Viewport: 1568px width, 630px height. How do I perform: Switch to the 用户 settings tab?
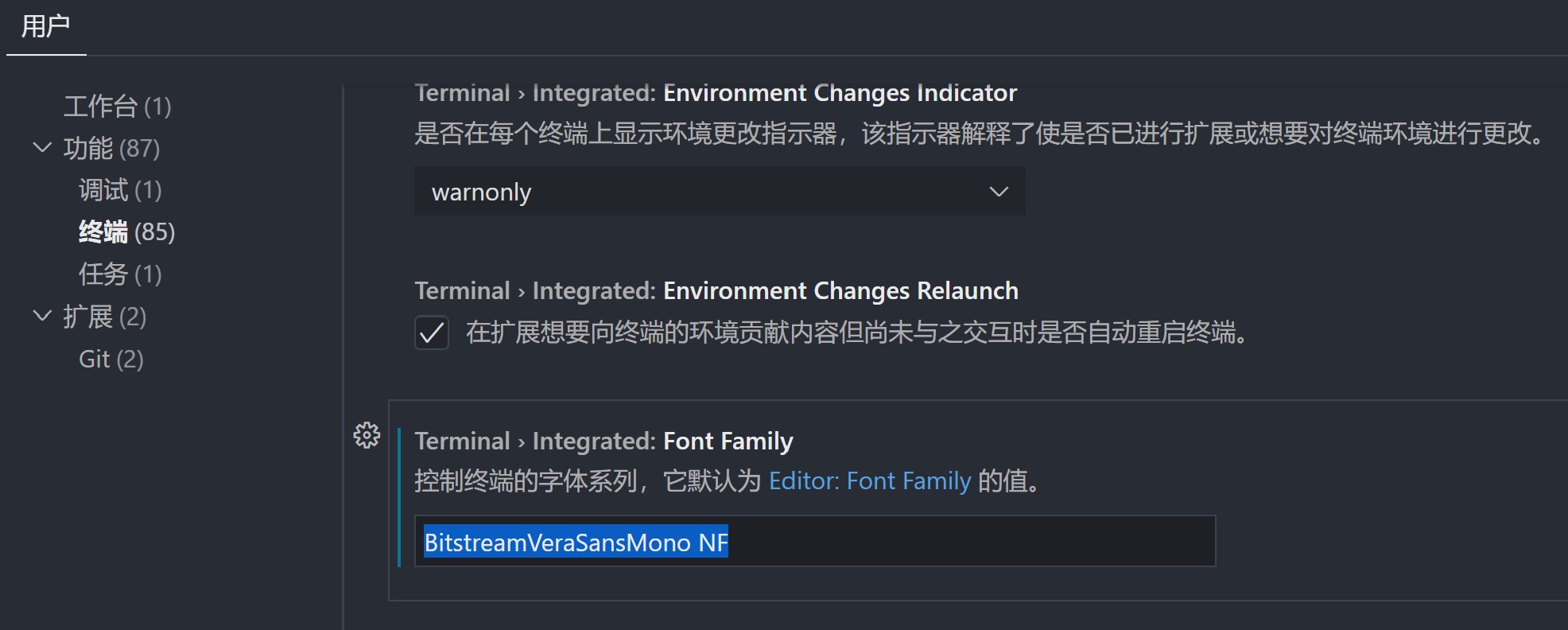pyautogui.click(x=46, y=27)
